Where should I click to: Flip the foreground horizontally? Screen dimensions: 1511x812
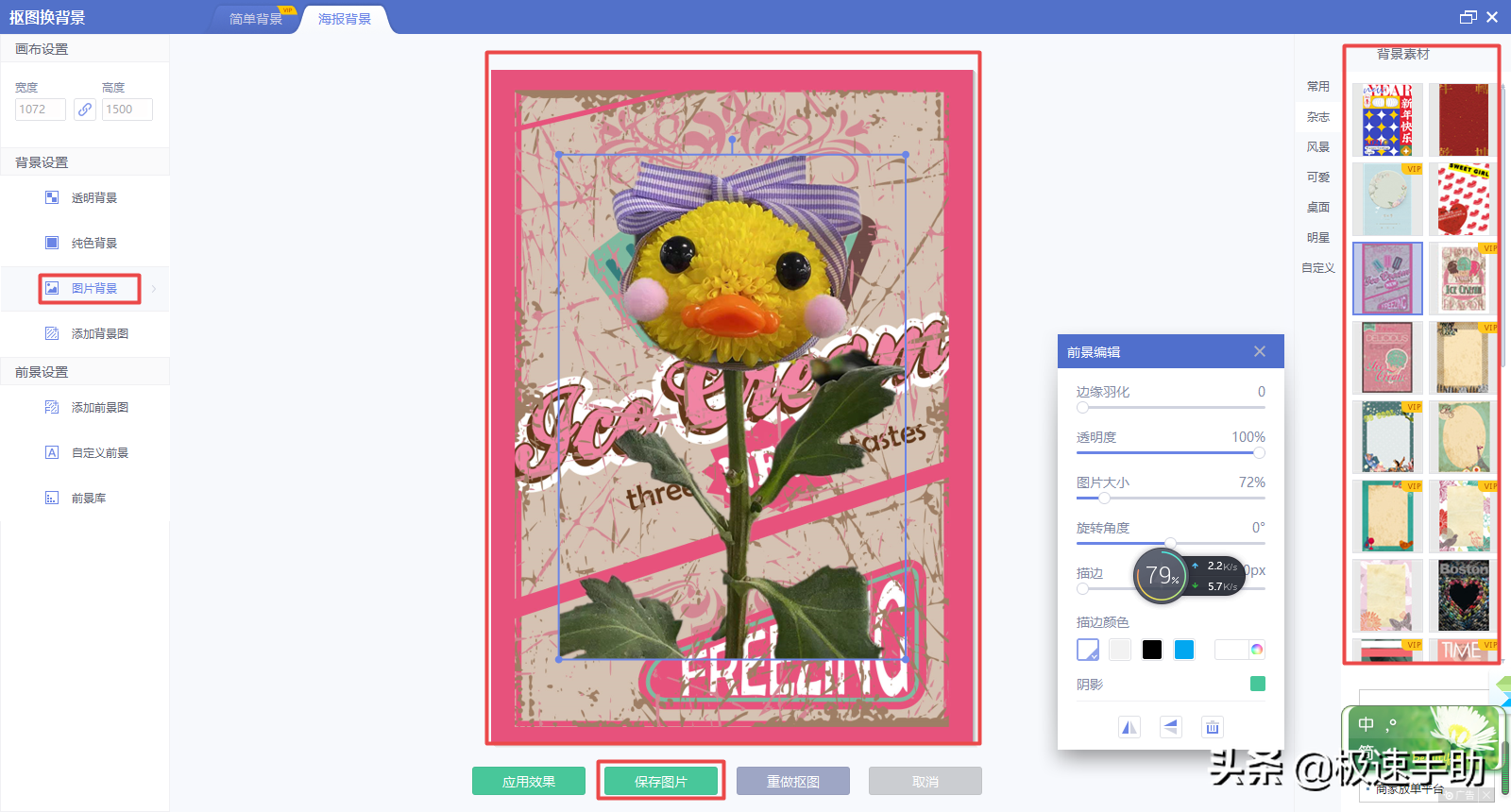[1129, 727]
